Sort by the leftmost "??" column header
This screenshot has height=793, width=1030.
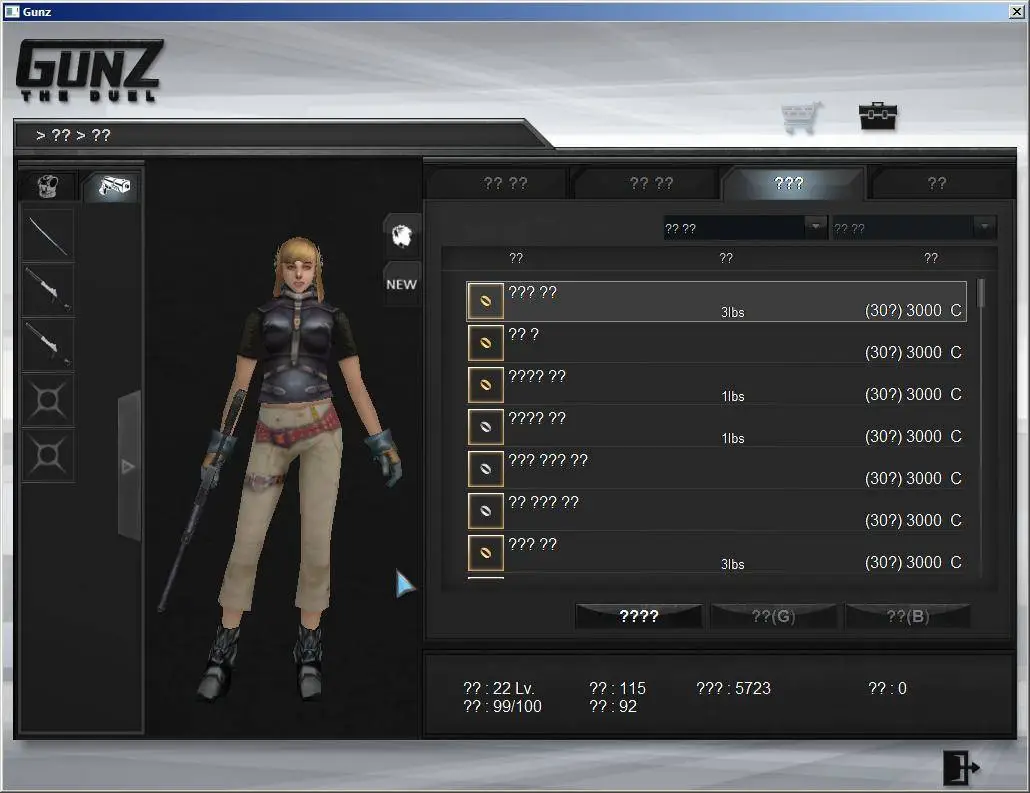(x=516, y=258)
